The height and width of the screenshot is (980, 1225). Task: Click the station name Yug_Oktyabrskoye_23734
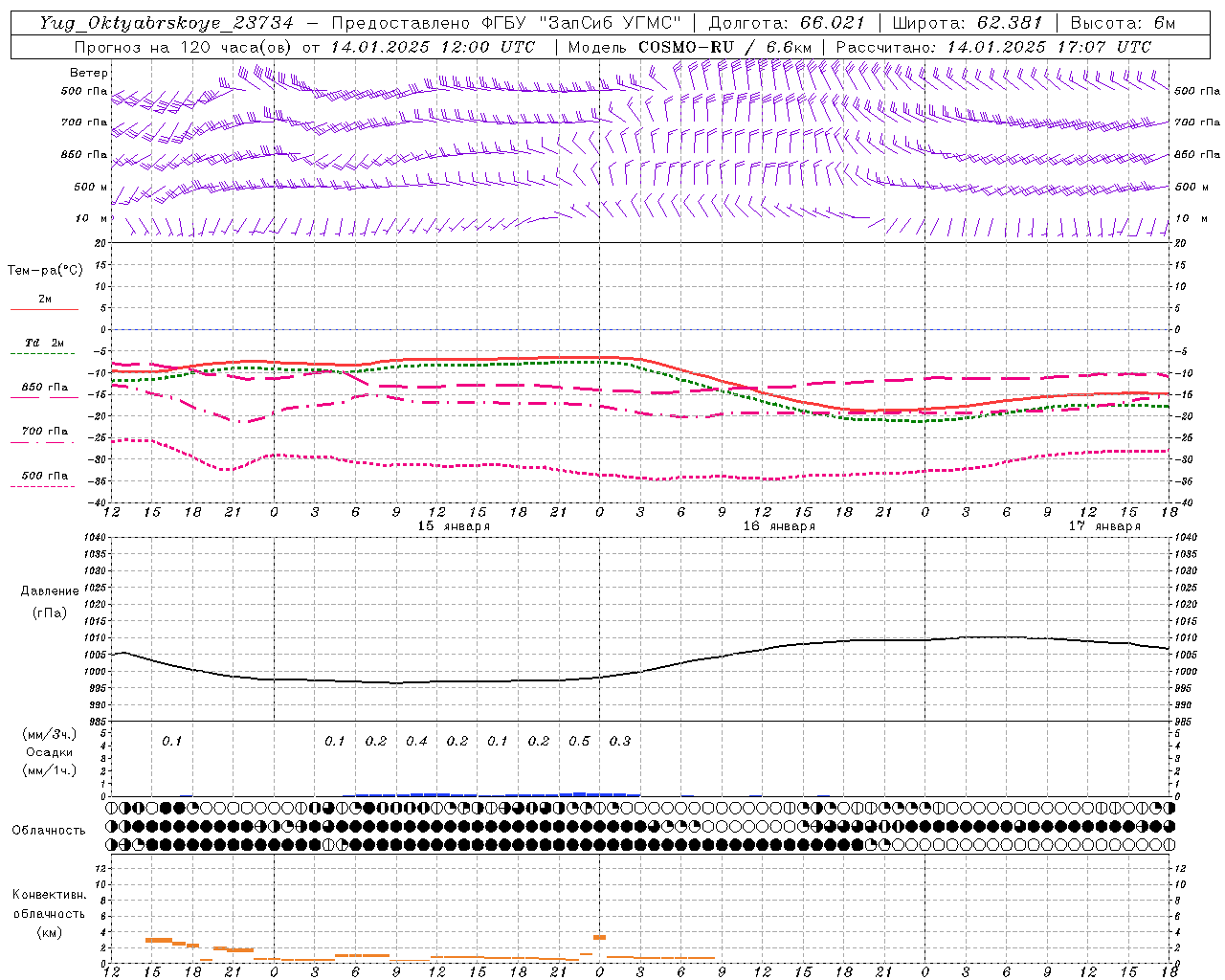[167, 23]
